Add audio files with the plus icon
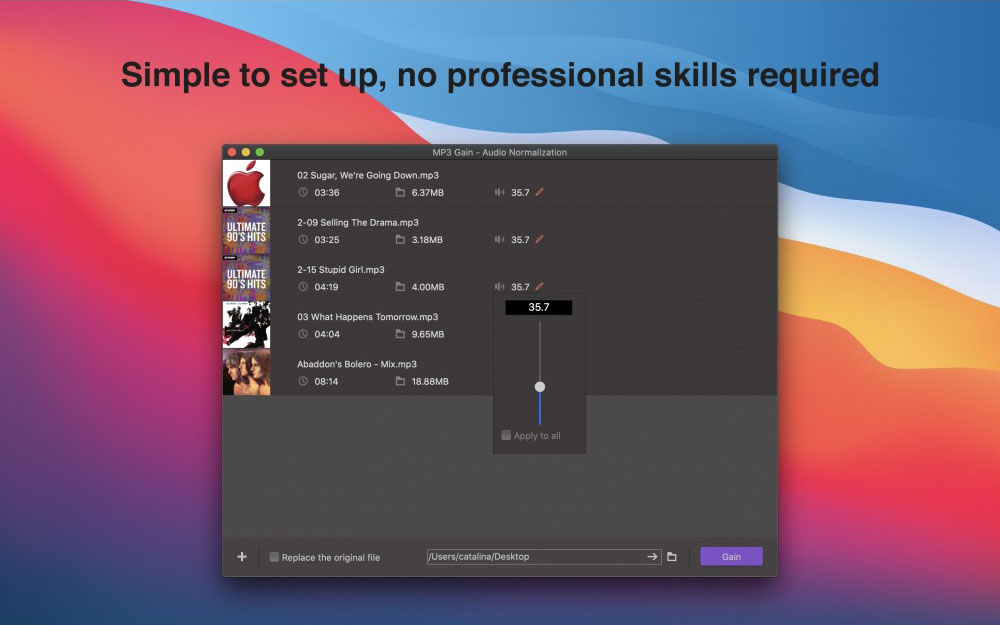The height and width of the screenshot is (625, 1000). [242, 557]
